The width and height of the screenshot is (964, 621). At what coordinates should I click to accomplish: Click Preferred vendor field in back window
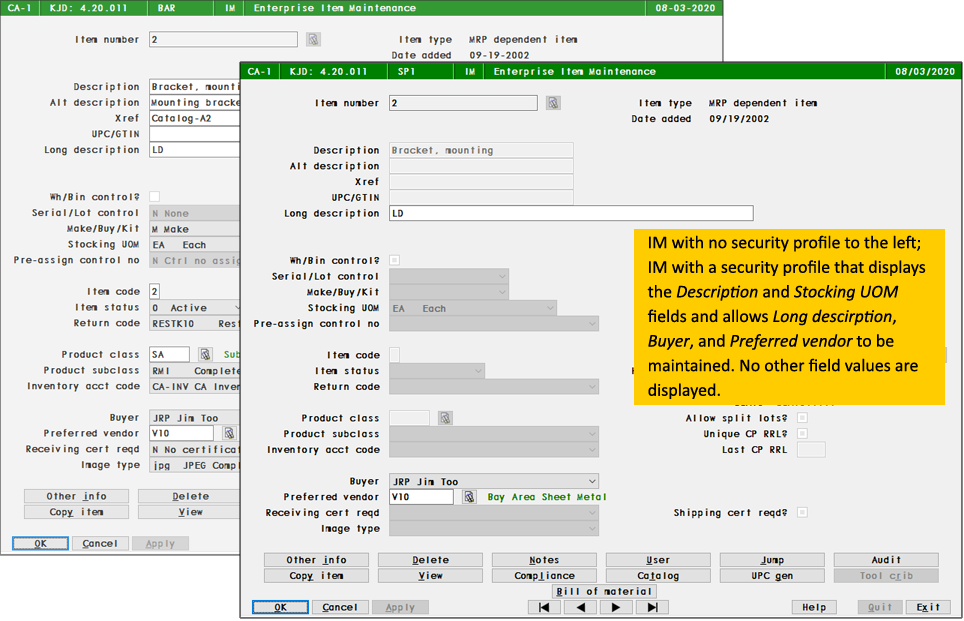(182, 433)
